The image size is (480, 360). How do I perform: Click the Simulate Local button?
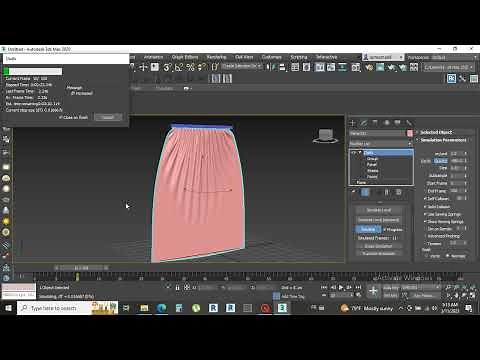(x=378, y=210)
